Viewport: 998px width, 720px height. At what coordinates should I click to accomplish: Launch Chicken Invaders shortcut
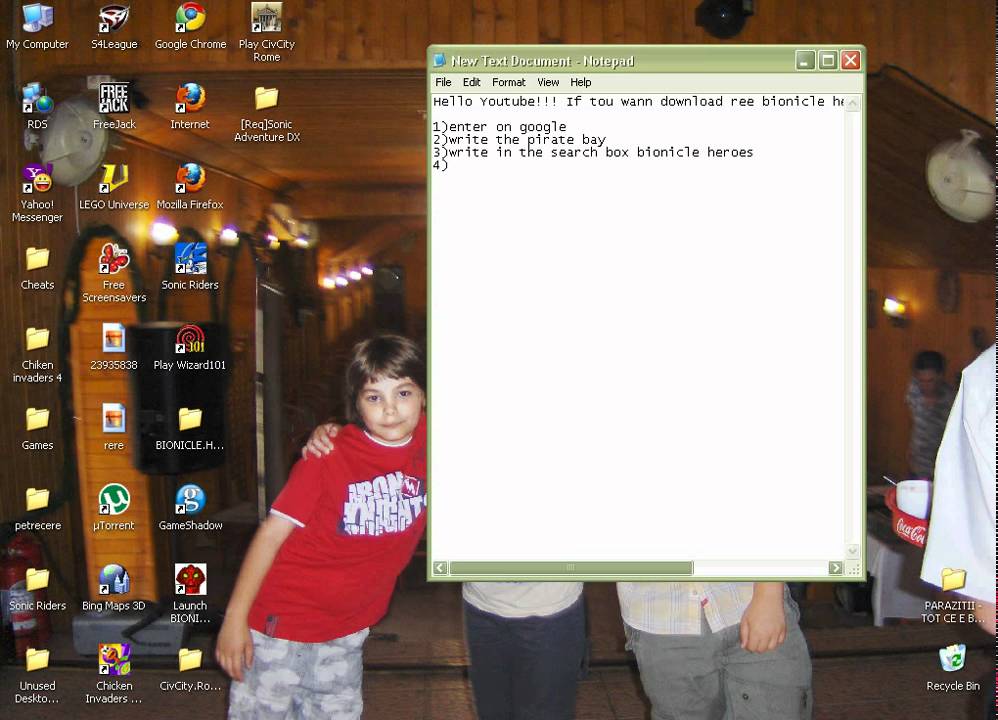[x=114, y=675]
